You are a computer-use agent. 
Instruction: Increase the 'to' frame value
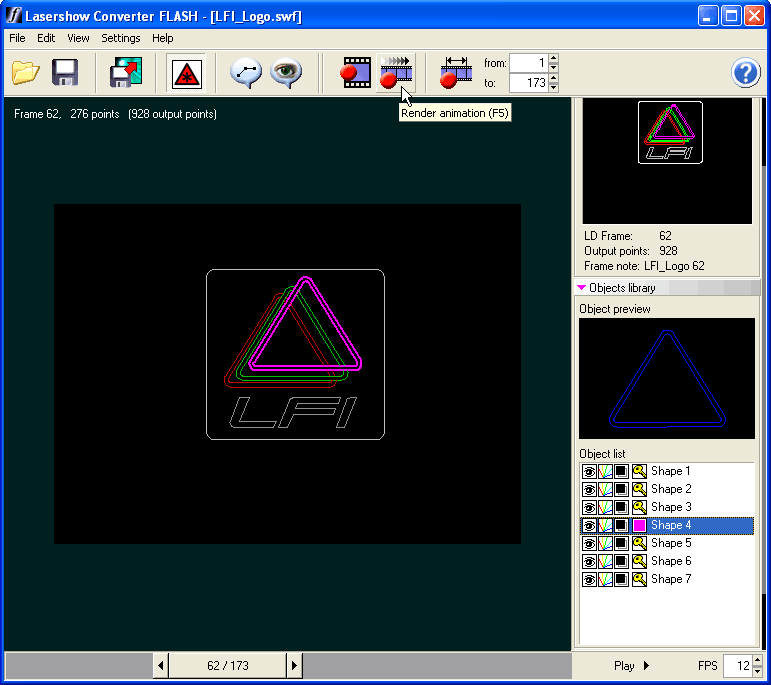pos(553,78)
